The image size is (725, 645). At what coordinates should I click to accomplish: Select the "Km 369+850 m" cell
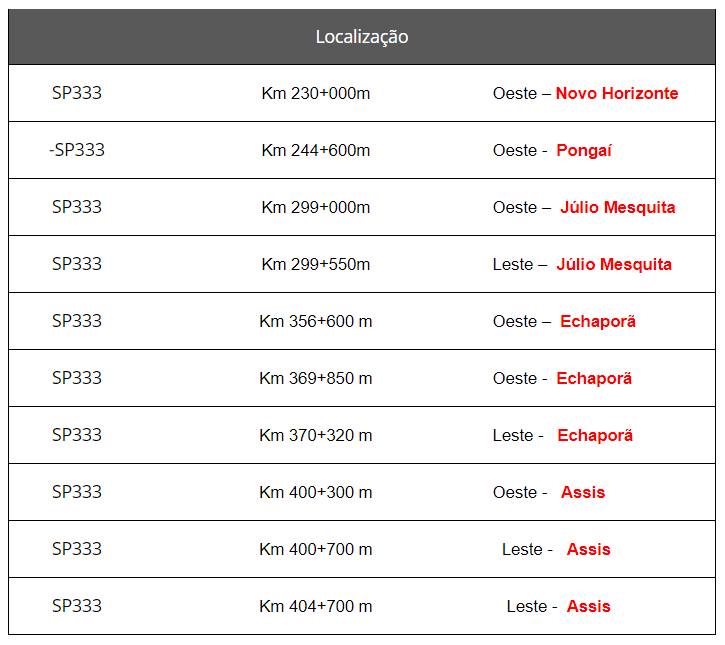point(315,378)
